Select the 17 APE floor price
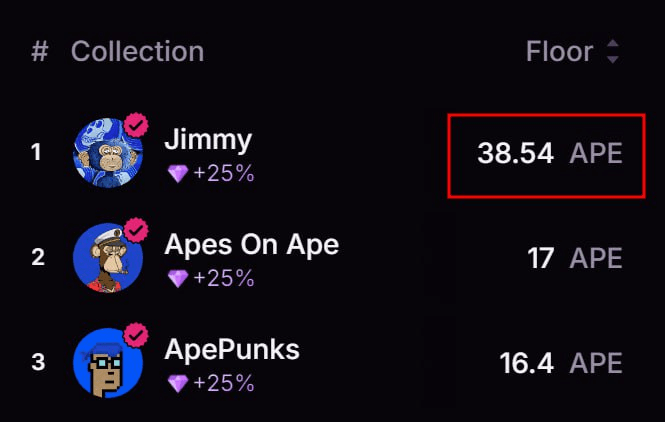This screenshot has width=665, height=422. 574,259
